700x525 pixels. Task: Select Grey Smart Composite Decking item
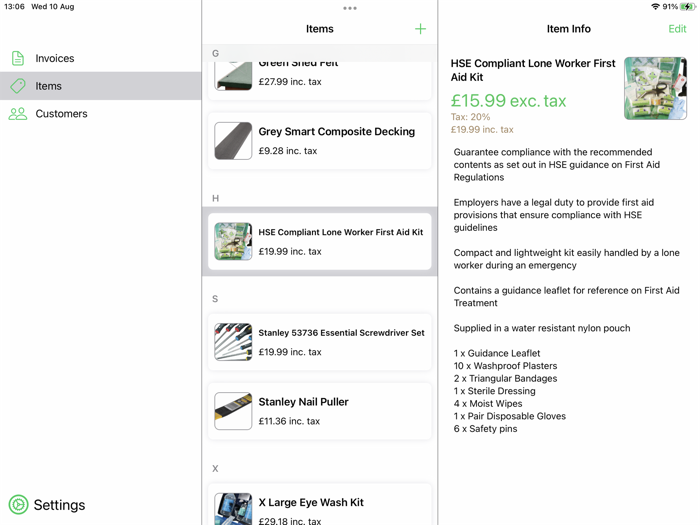336,140
